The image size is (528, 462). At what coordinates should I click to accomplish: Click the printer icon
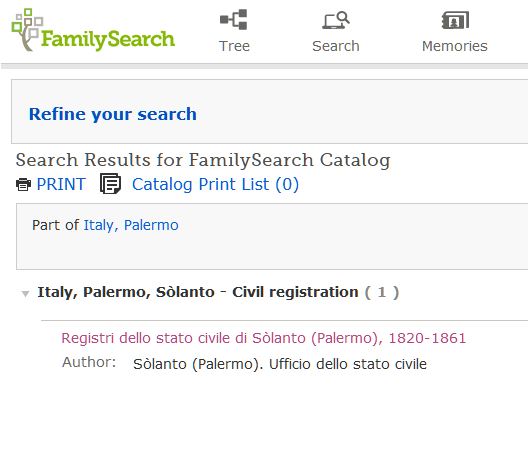(24, 185)
